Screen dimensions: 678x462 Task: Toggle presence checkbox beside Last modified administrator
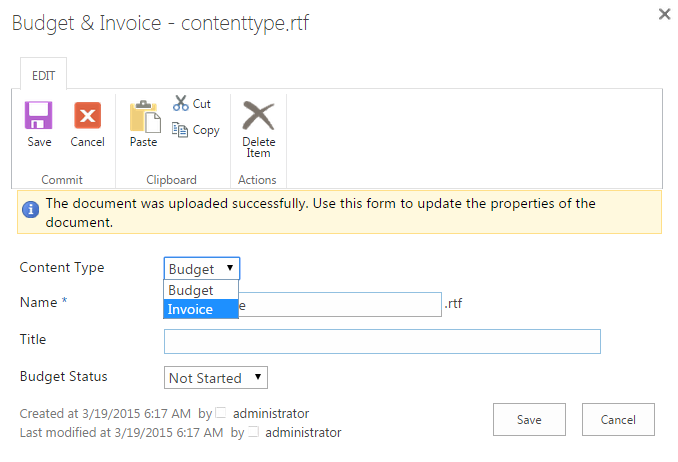(x=253, y=433)
